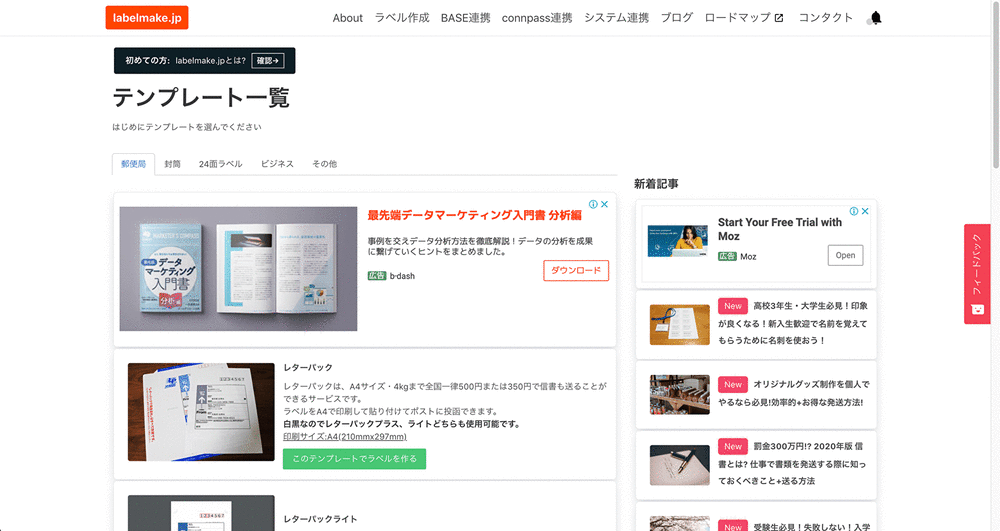Click the データマーケティング book ad image
Viewport: 1000px width, 531px height.
coord(238,268)
